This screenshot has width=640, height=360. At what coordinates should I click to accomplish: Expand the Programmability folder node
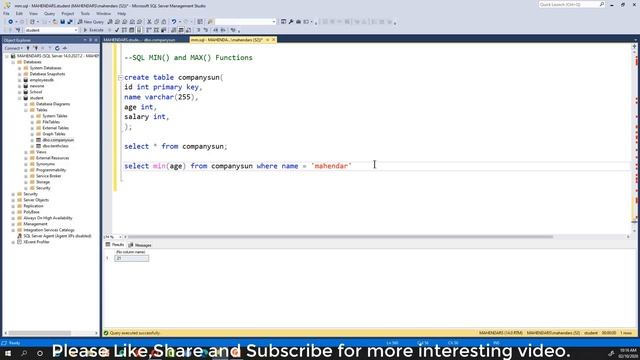pos(26,170)
